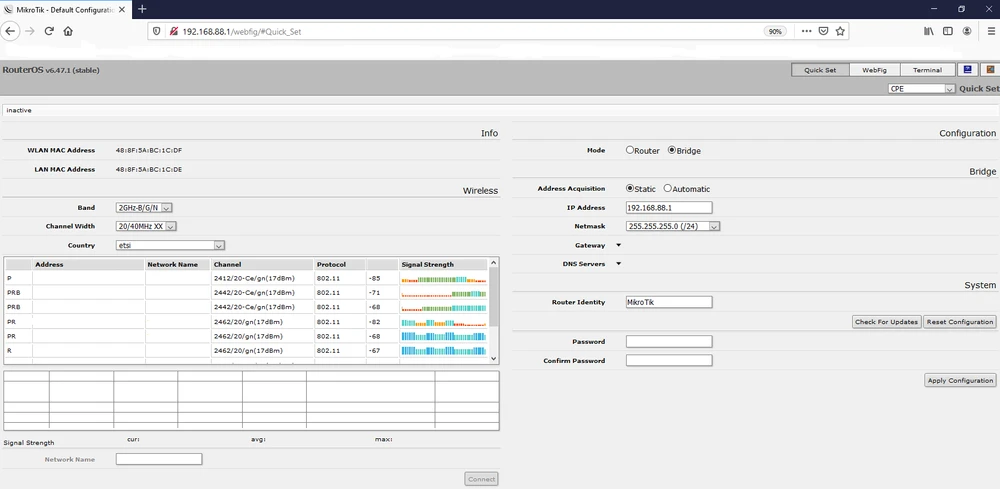The height and width of the screenshot is (489, 1000).
Task: Toggle the sidebar view icon
Action: click(948, 31)
